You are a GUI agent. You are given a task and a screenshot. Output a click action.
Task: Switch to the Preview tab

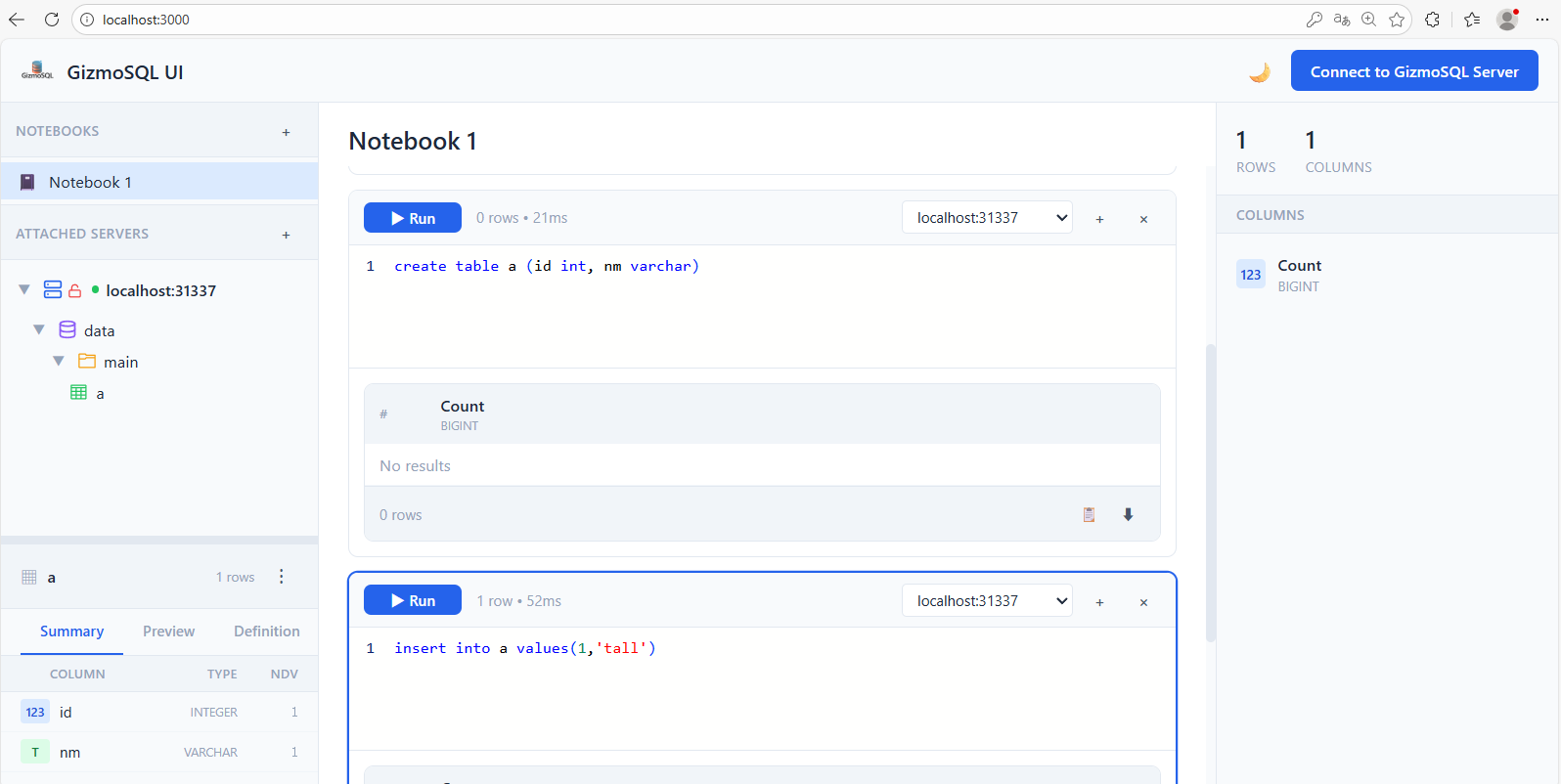(168, 632)
